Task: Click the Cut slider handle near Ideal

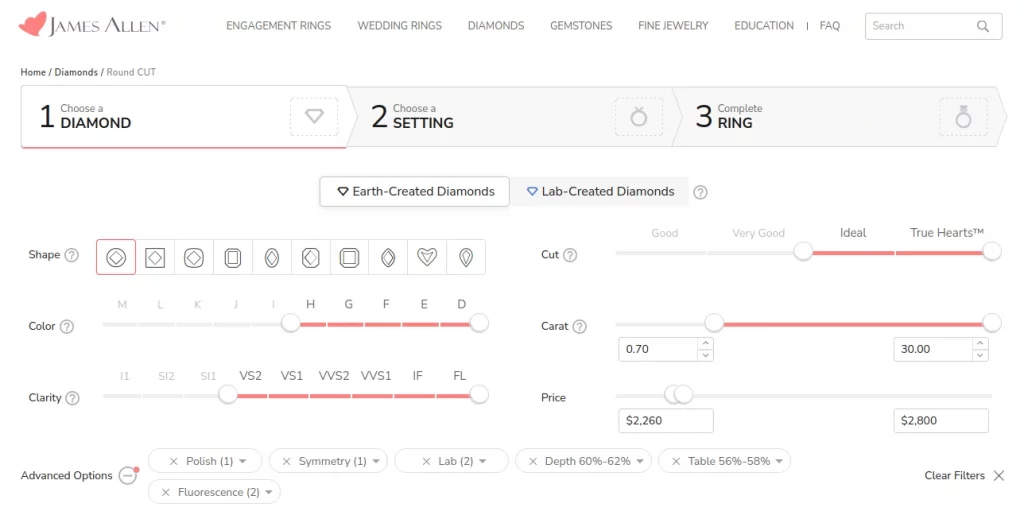Action: pyautogui.click(x=803, y=251)
